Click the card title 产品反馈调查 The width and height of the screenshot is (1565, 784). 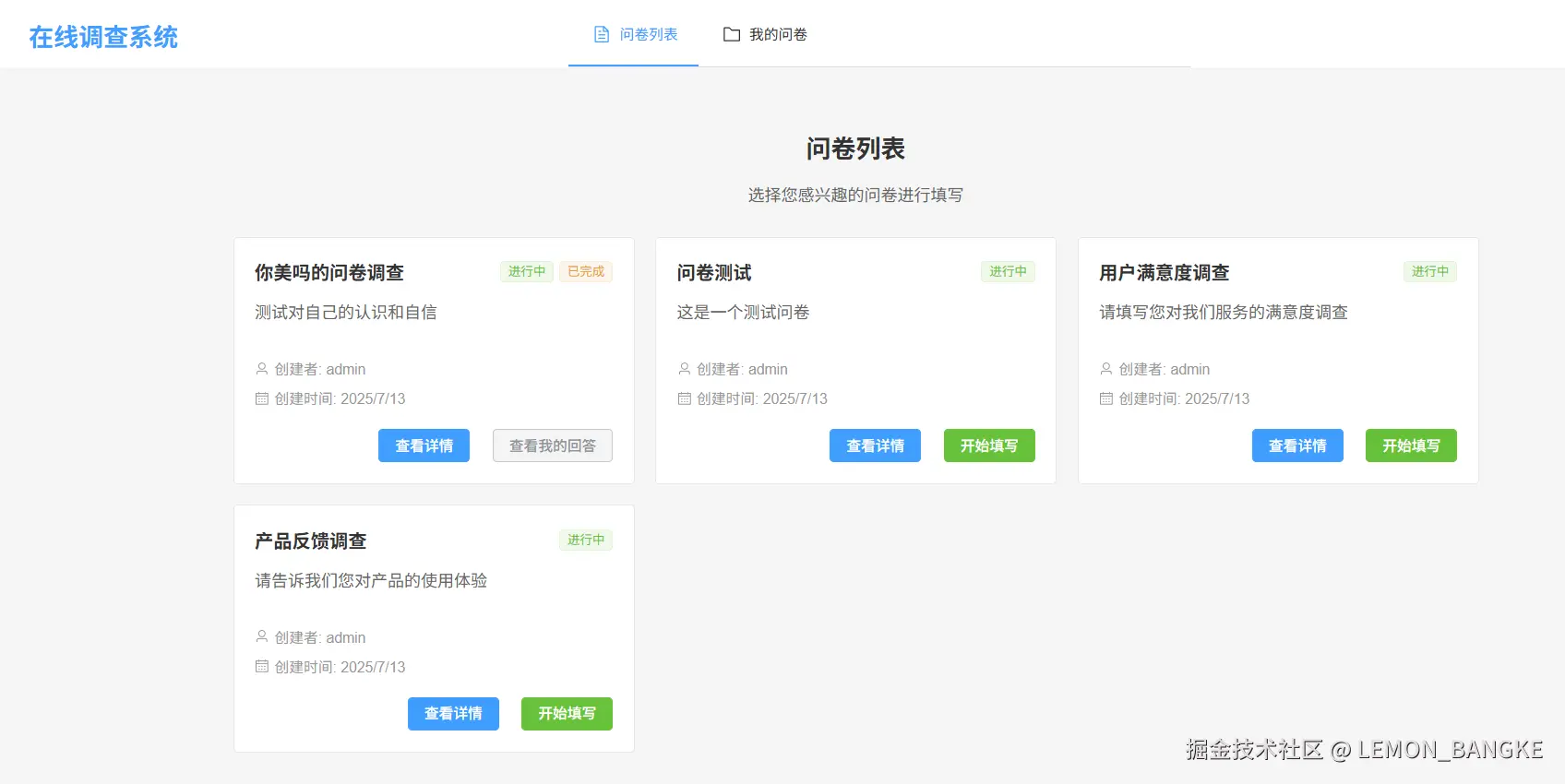(311, 540)
